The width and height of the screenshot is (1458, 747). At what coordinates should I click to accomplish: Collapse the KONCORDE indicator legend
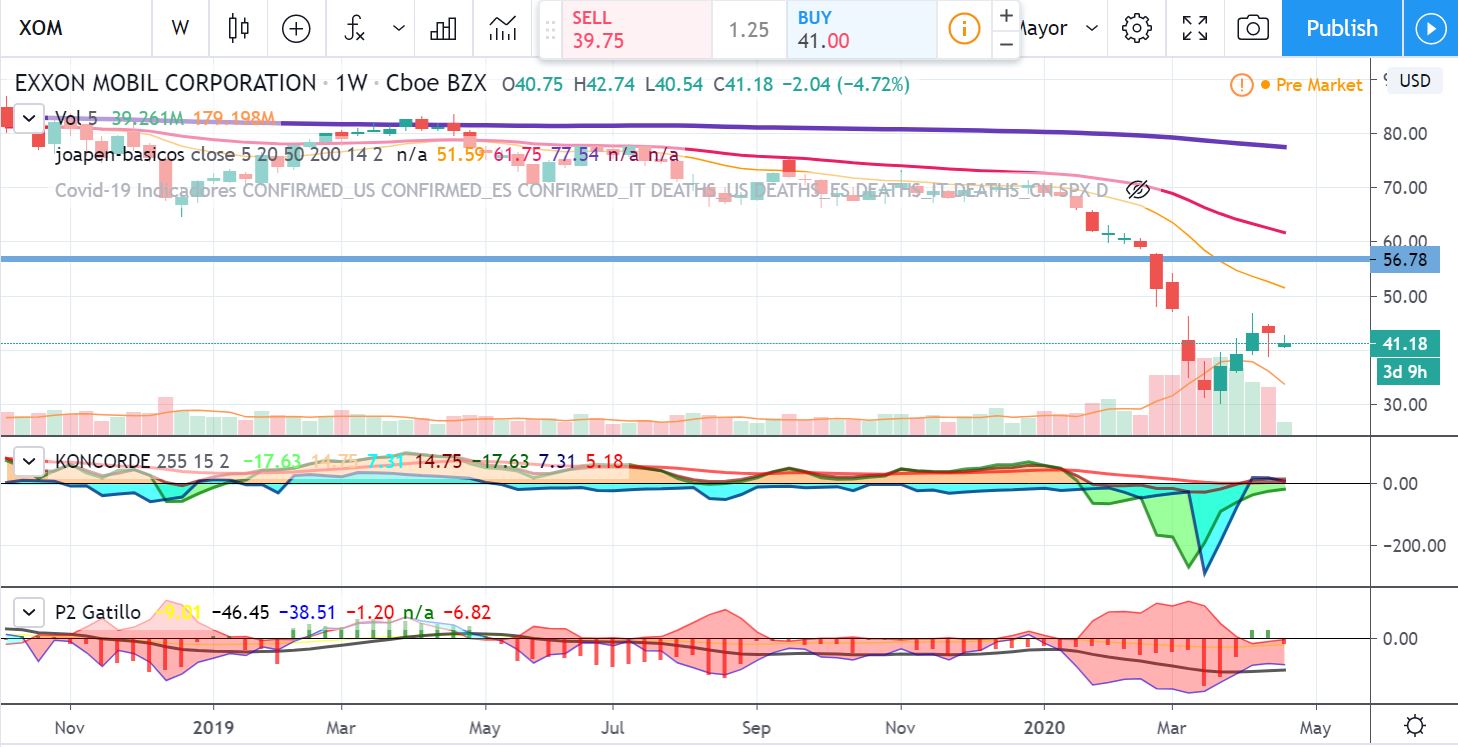point(31,461)
